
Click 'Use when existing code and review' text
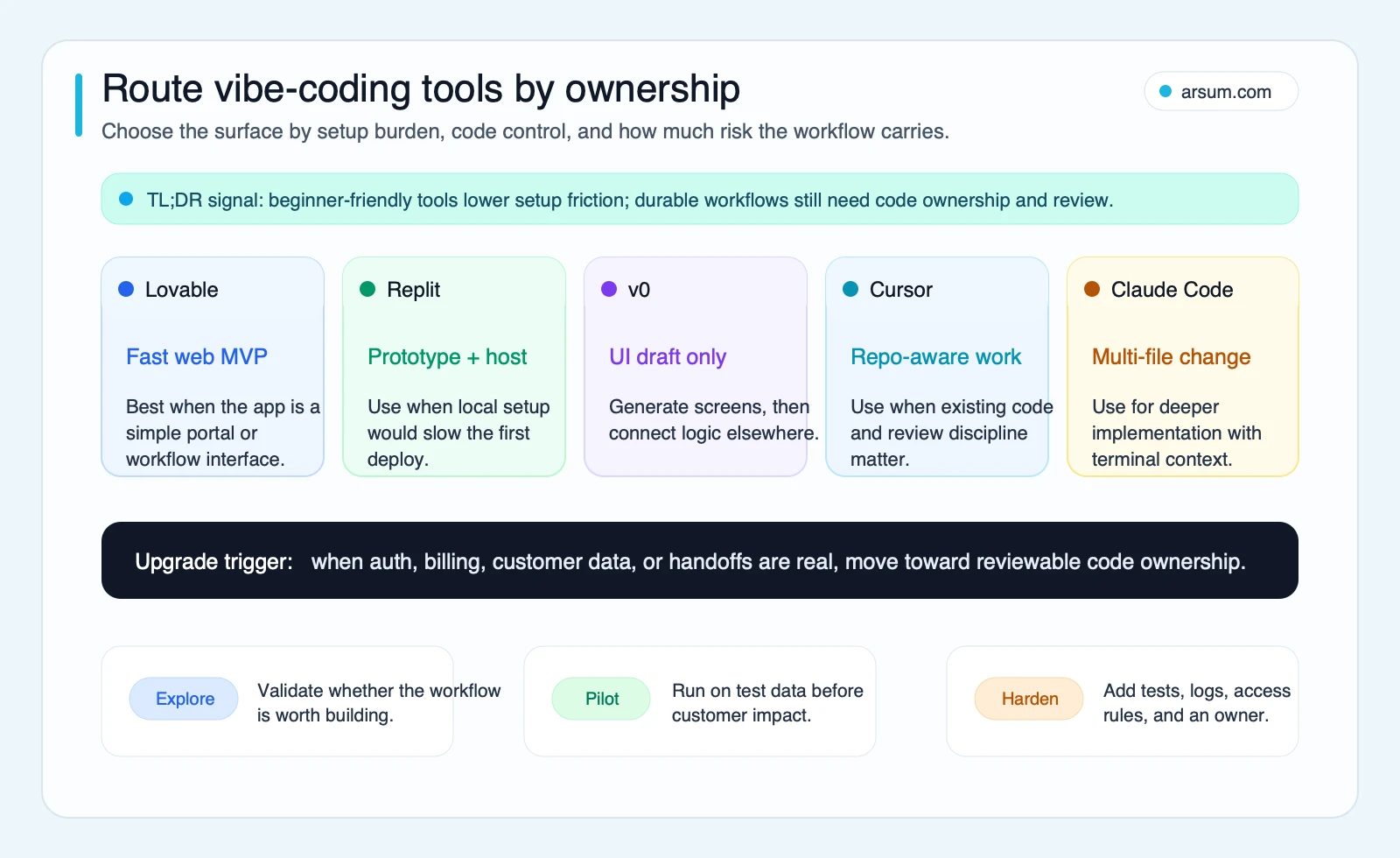pos(952,433)
